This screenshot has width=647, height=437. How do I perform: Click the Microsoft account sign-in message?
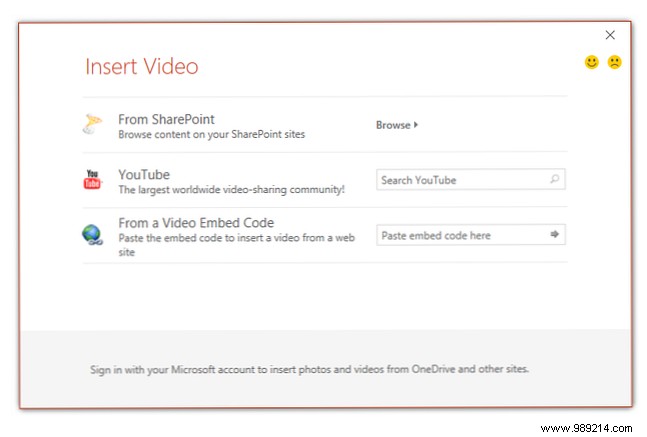coord(309,369)
